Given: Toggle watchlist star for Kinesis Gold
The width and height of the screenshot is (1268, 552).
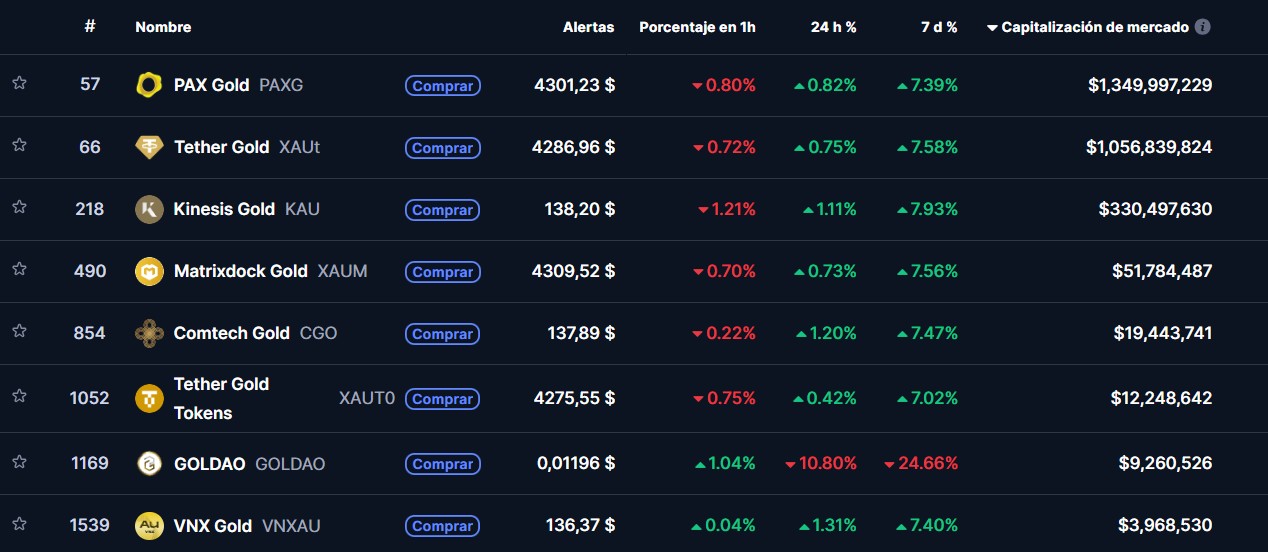Looking at the screenshot, I should 19,208.
